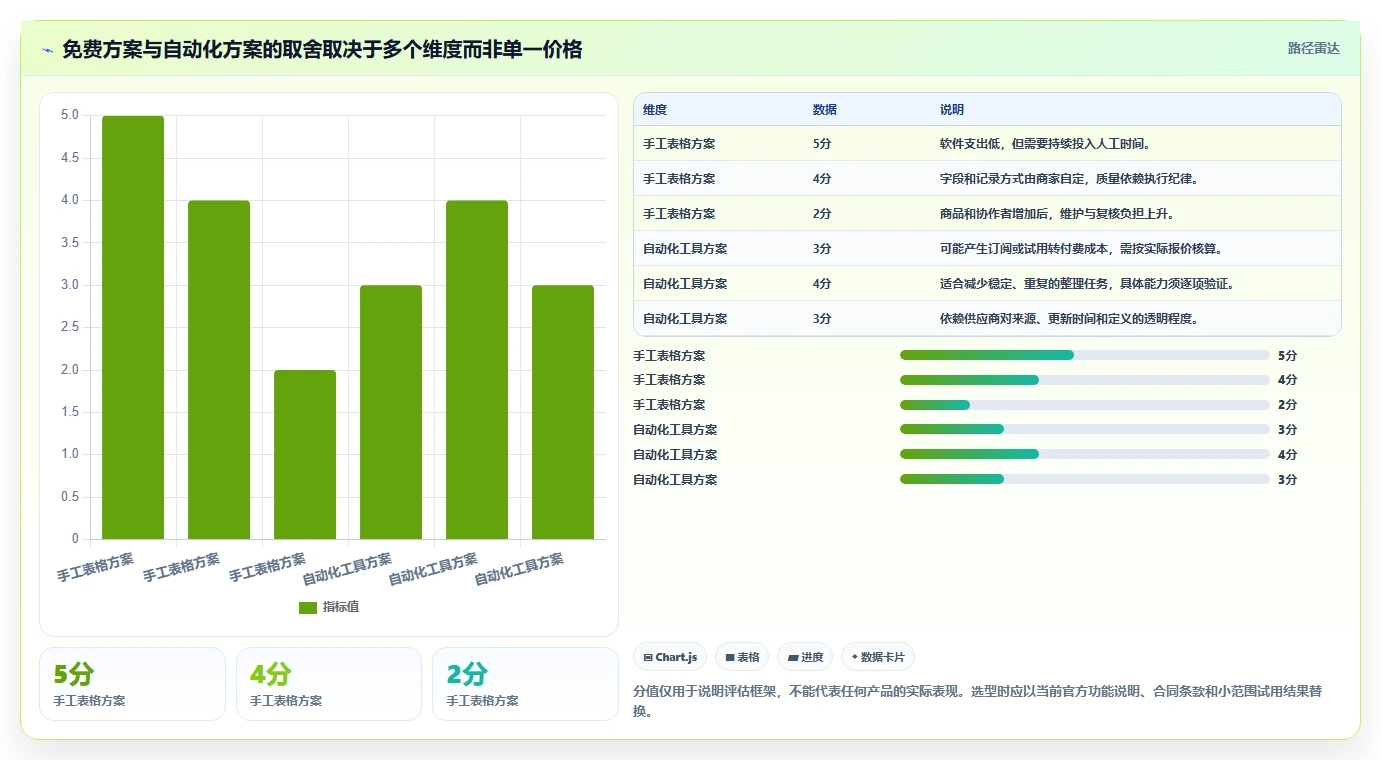
Task: Open the 2分 data card below the chart
Action: pos(525,684)
